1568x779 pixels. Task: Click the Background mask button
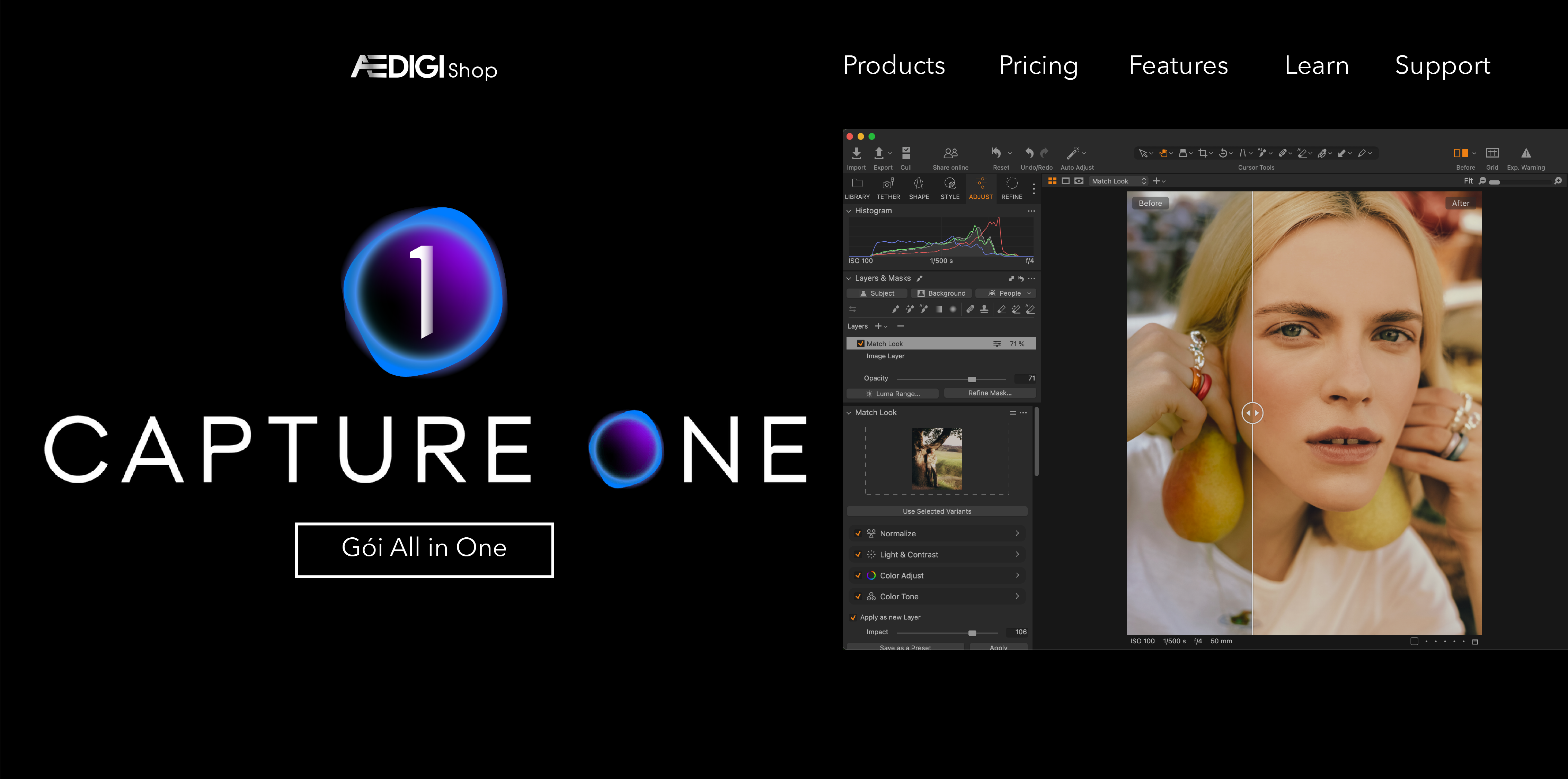click(x=941, y=293)
